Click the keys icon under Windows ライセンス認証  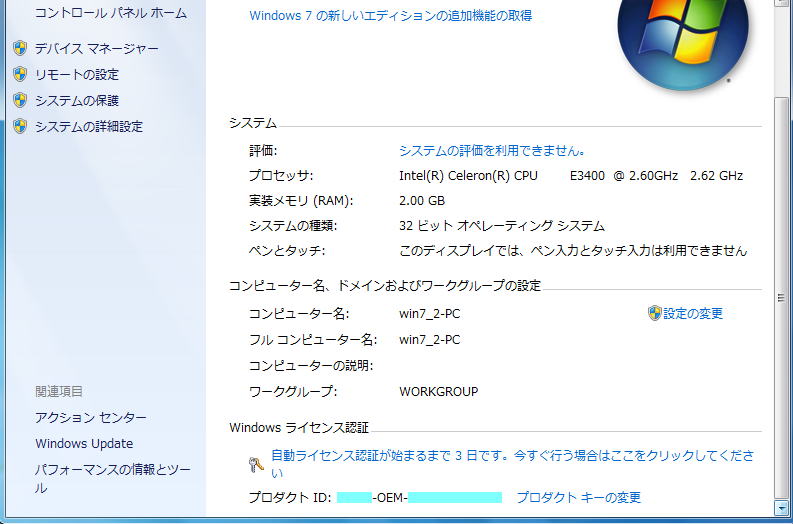(x=256, y=464)
